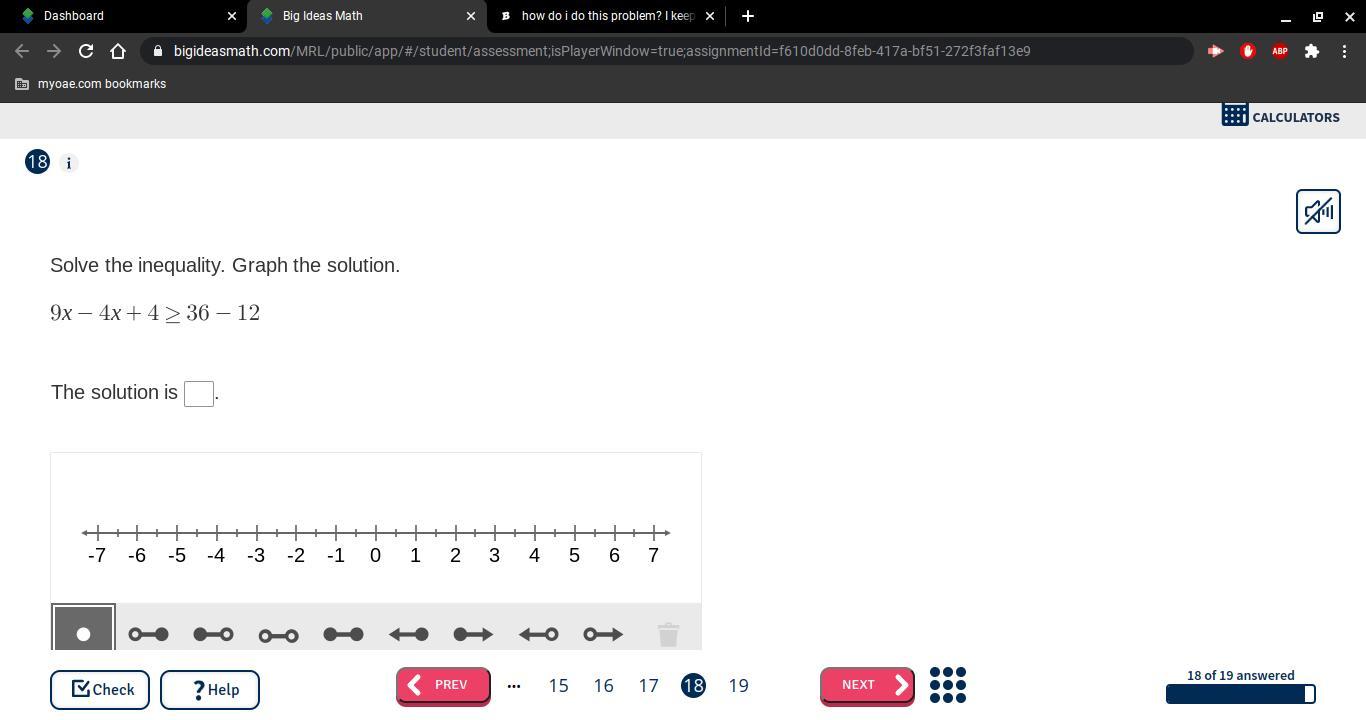Click the Check button
The height and width of the screenshot is (720, 1366).
point(100,690)
